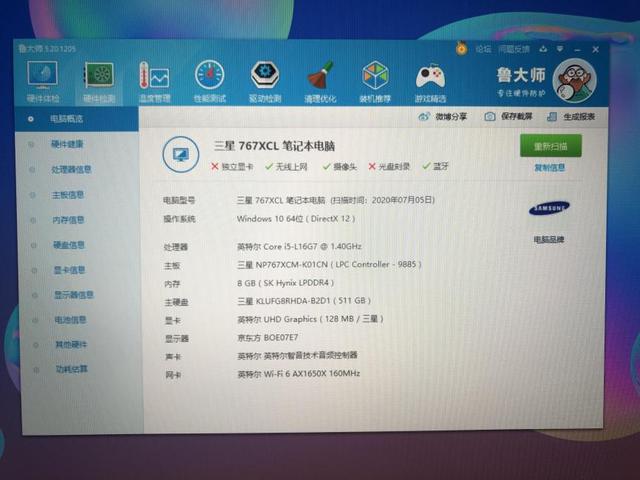Click the 电脑品牌 label under logo
Viewport: 640px width, 480px height.
click(x=549, y=240)
